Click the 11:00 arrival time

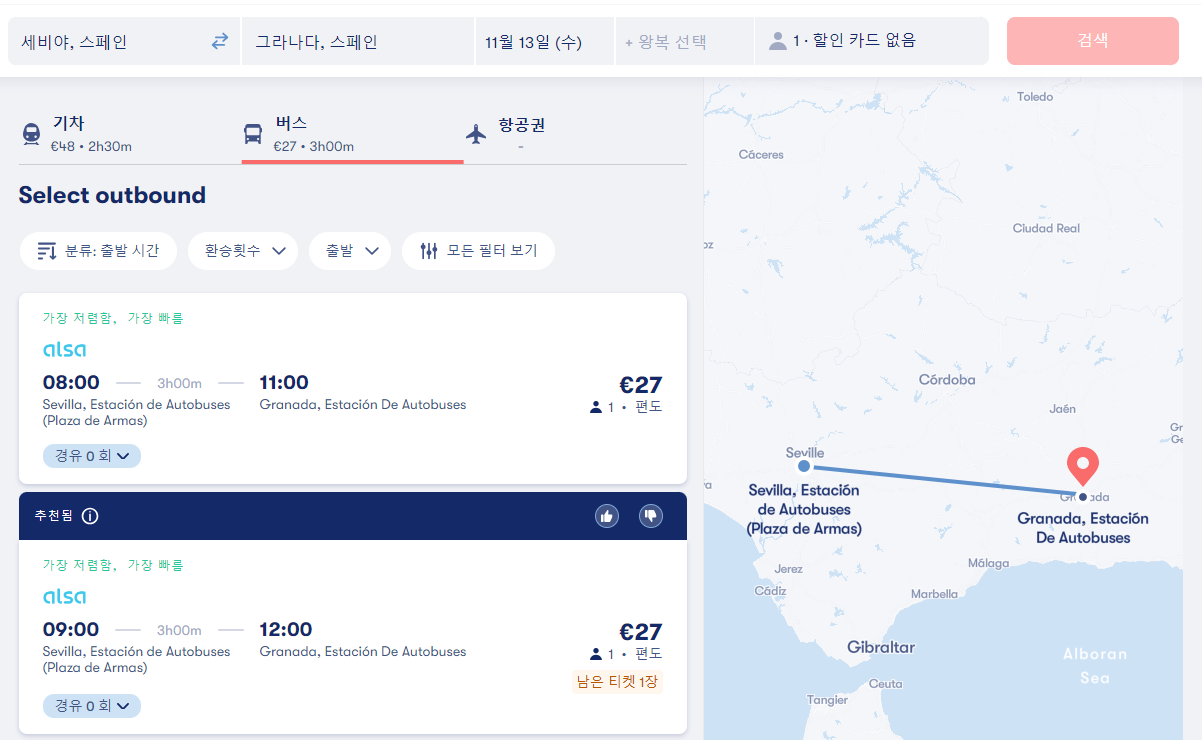coord(284,382)
